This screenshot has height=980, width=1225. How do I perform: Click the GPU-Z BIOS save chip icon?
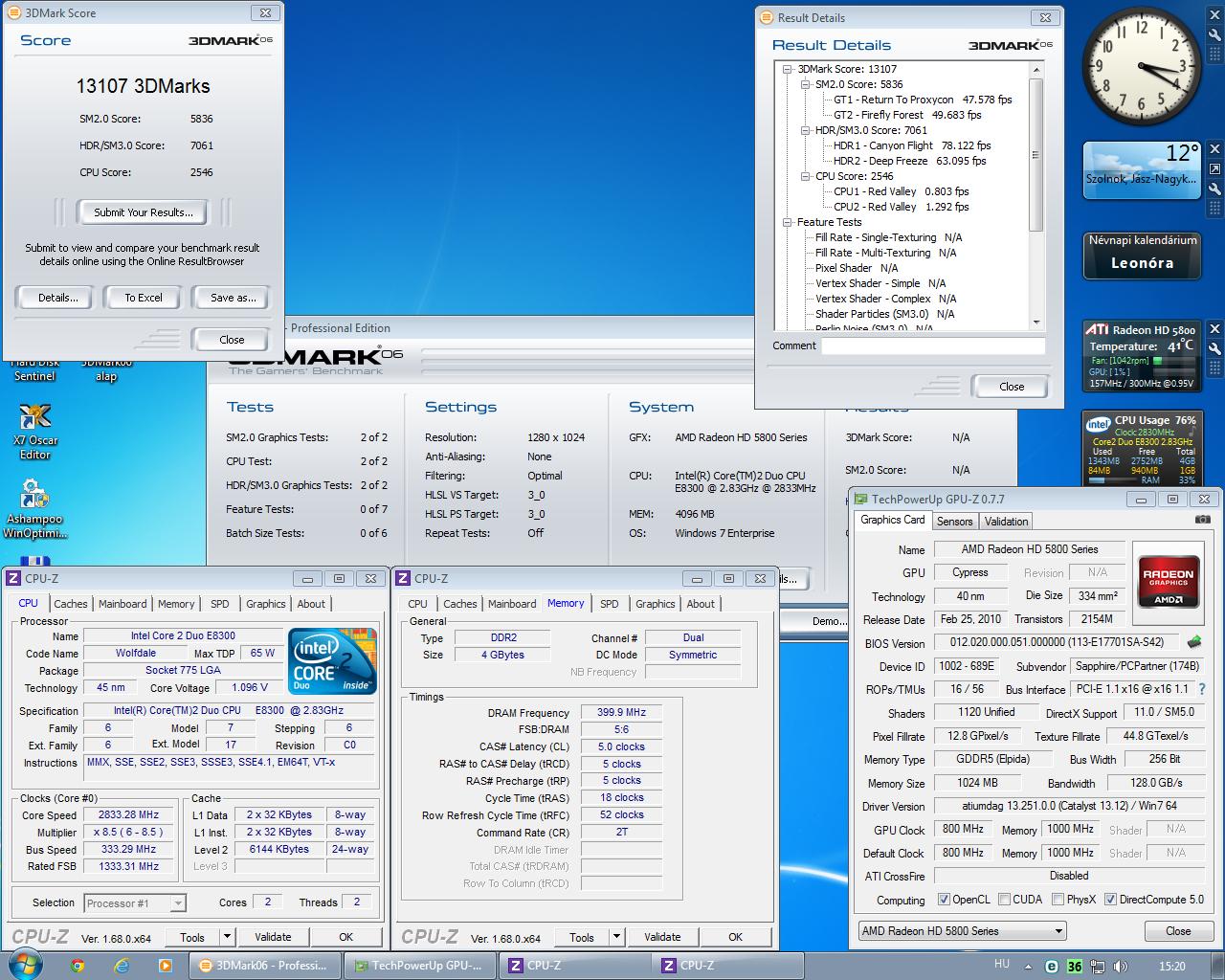(1194, 642)
